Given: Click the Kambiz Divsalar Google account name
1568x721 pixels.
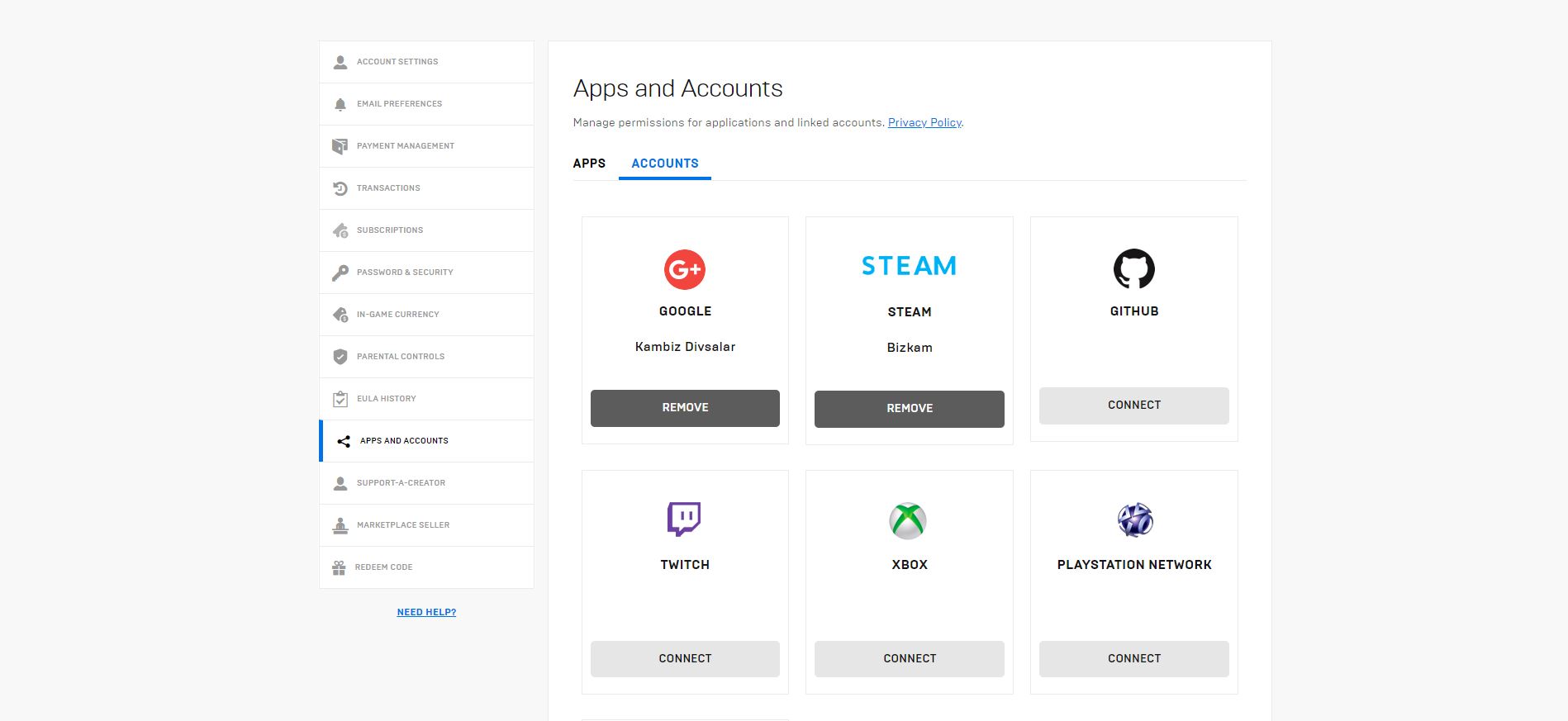Looking at the screenshot, I should 685,347.
